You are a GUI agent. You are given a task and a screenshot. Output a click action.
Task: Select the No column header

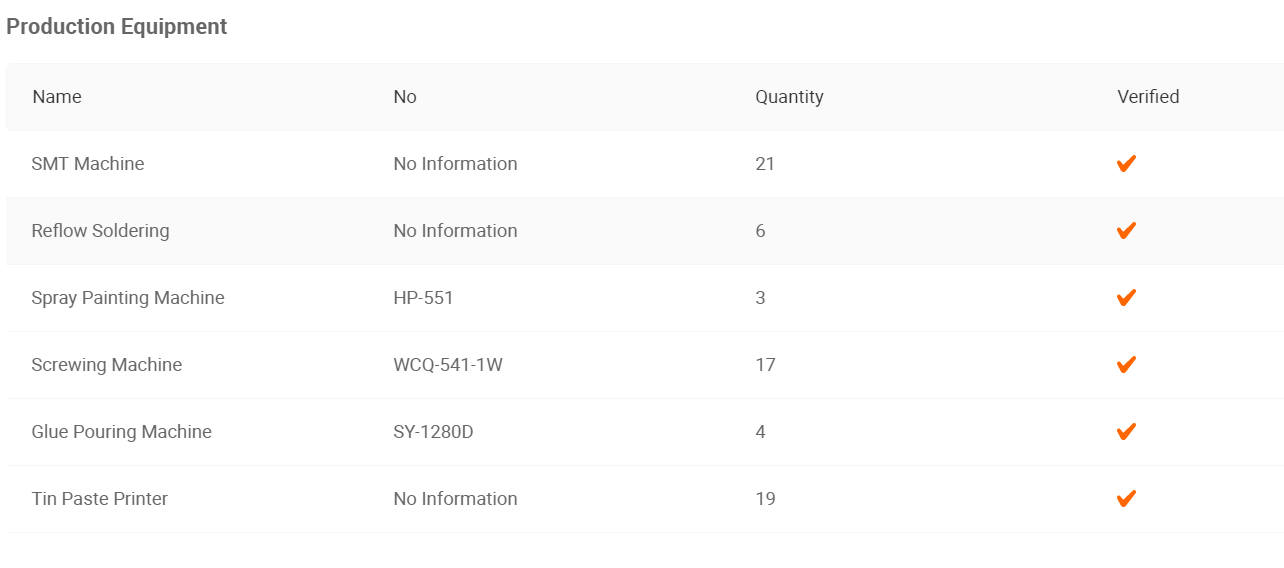[x=405, y=97]
